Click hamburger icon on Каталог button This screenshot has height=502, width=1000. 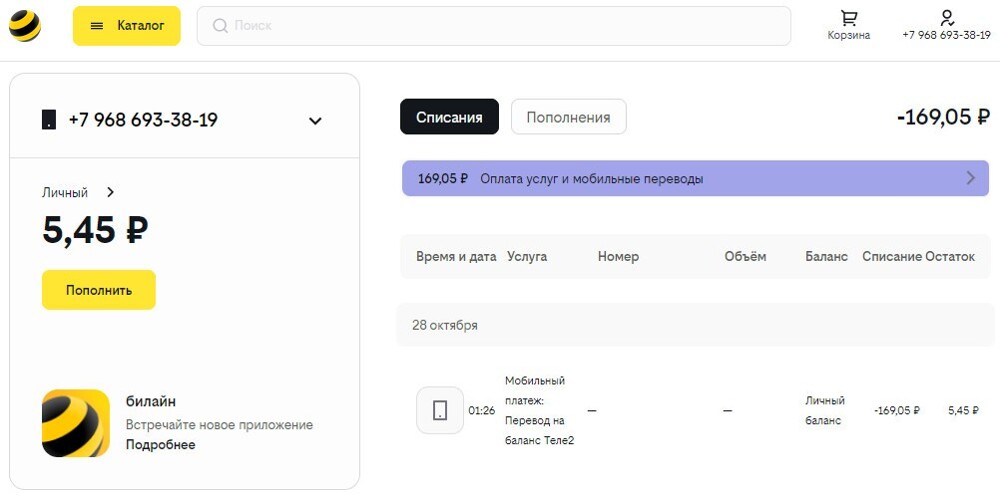[x=97, y=26]
